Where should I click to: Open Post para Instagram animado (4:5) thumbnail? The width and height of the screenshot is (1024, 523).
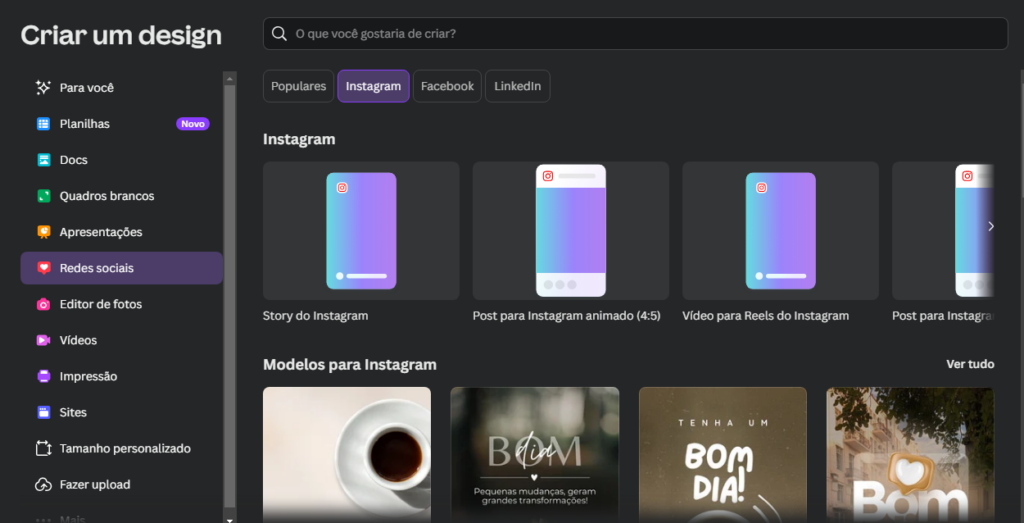571,231
